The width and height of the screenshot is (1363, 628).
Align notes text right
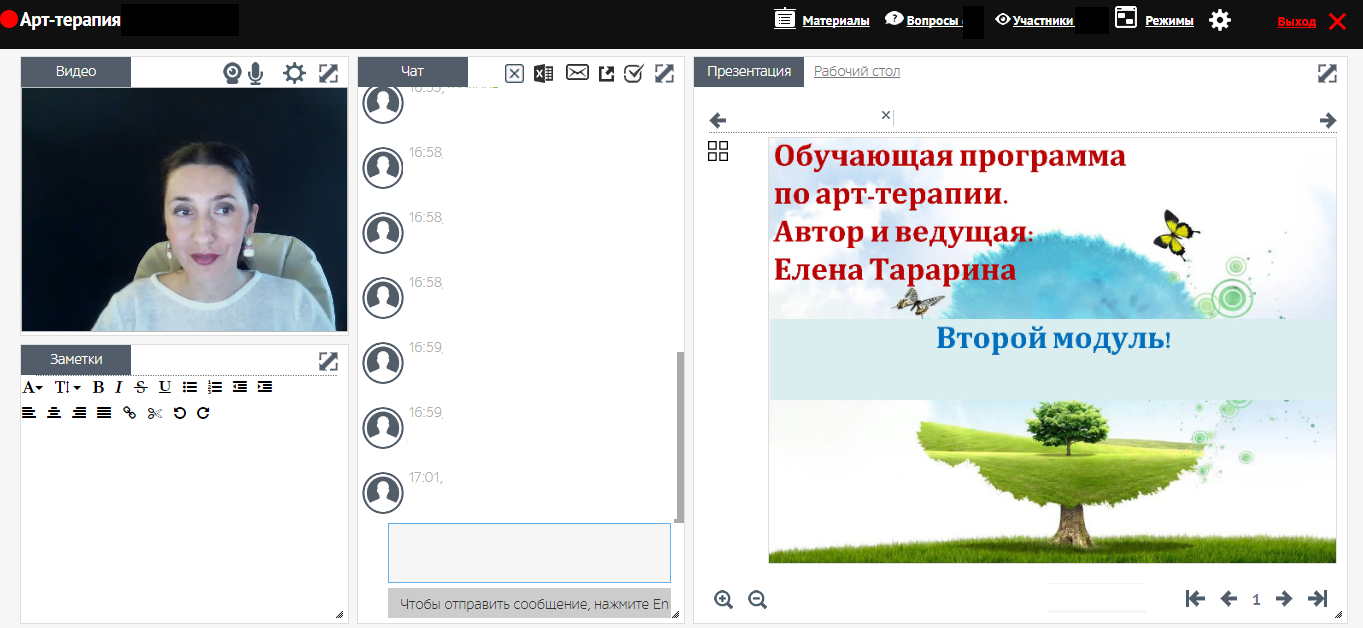79,413
